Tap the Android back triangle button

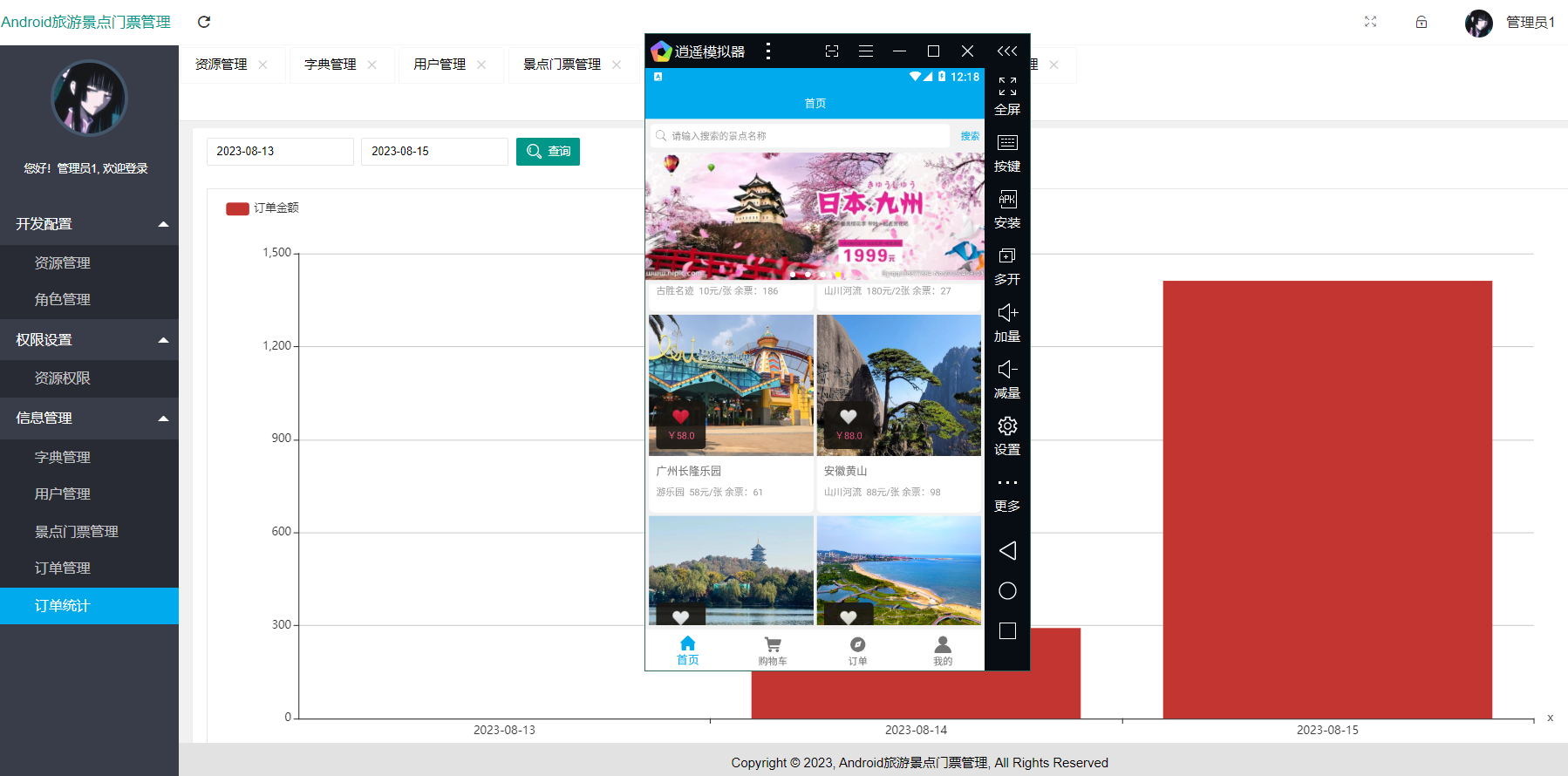click(x=1007, y=550)
